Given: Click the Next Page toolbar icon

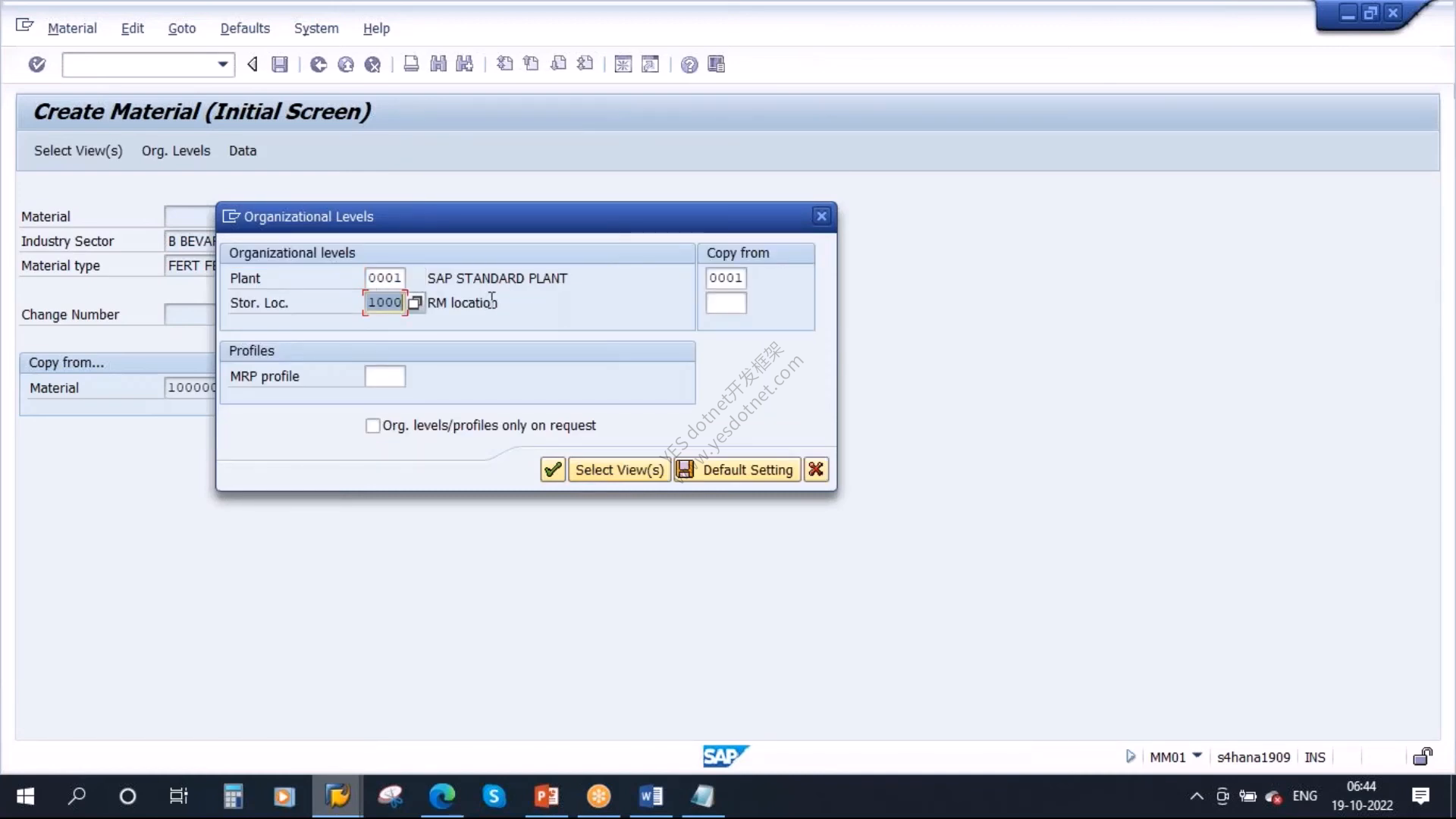Looking at the screenshot, I should pos(558,64).
